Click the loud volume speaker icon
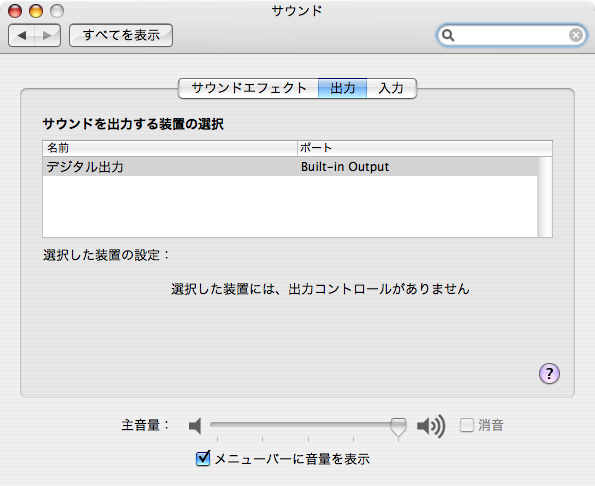Image resolution: width=595 pixels, height=486 pixels. (x=431, y=426)
